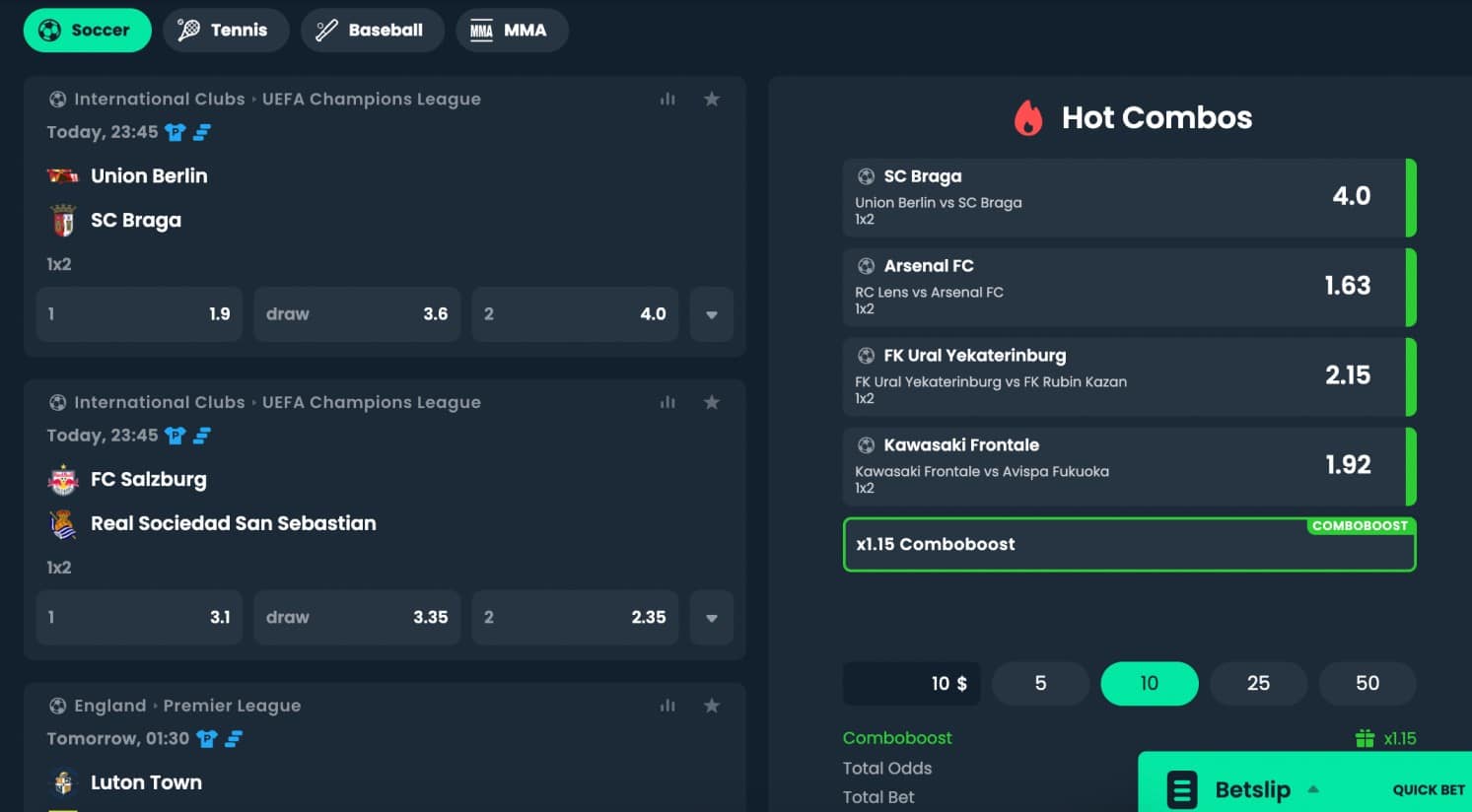Screen dimensions: 1472x812
Task: Click the Total Odds label
Action: (x=887, y=769)
